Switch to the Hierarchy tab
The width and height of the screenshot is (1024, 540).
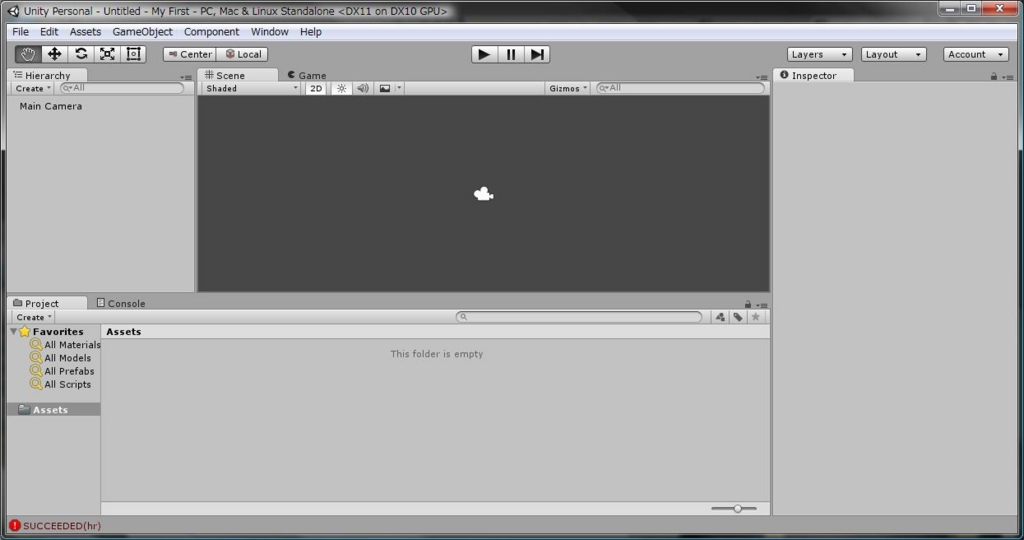pyautogui.click(x=47, y=75)
